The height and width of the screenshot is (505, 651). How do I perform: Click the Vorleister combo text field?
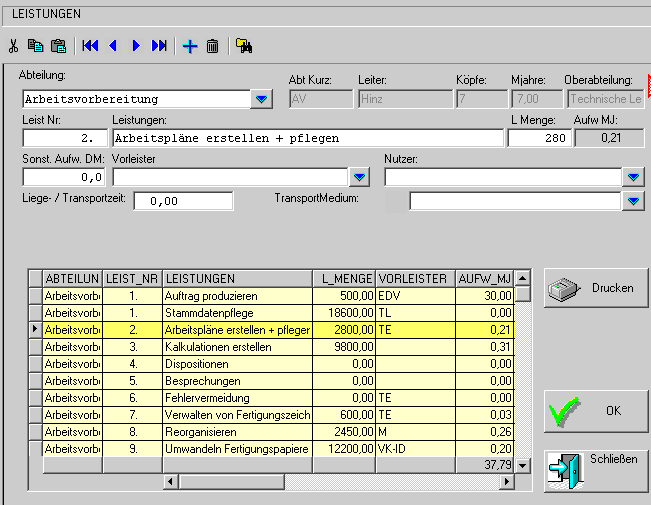pos(230,177)
